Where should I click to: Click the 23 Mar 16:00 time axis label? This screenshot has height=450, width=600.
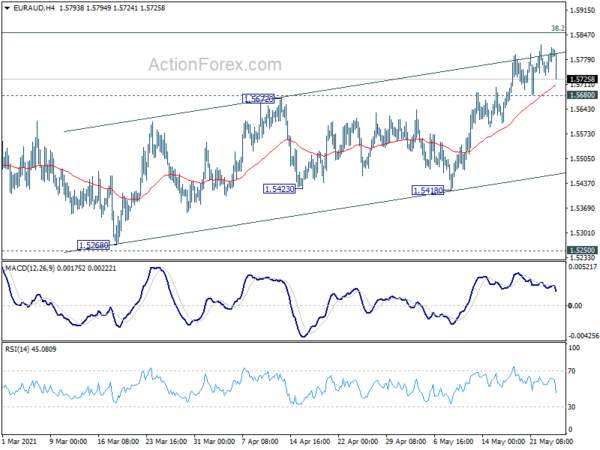[x=165, y=441]
